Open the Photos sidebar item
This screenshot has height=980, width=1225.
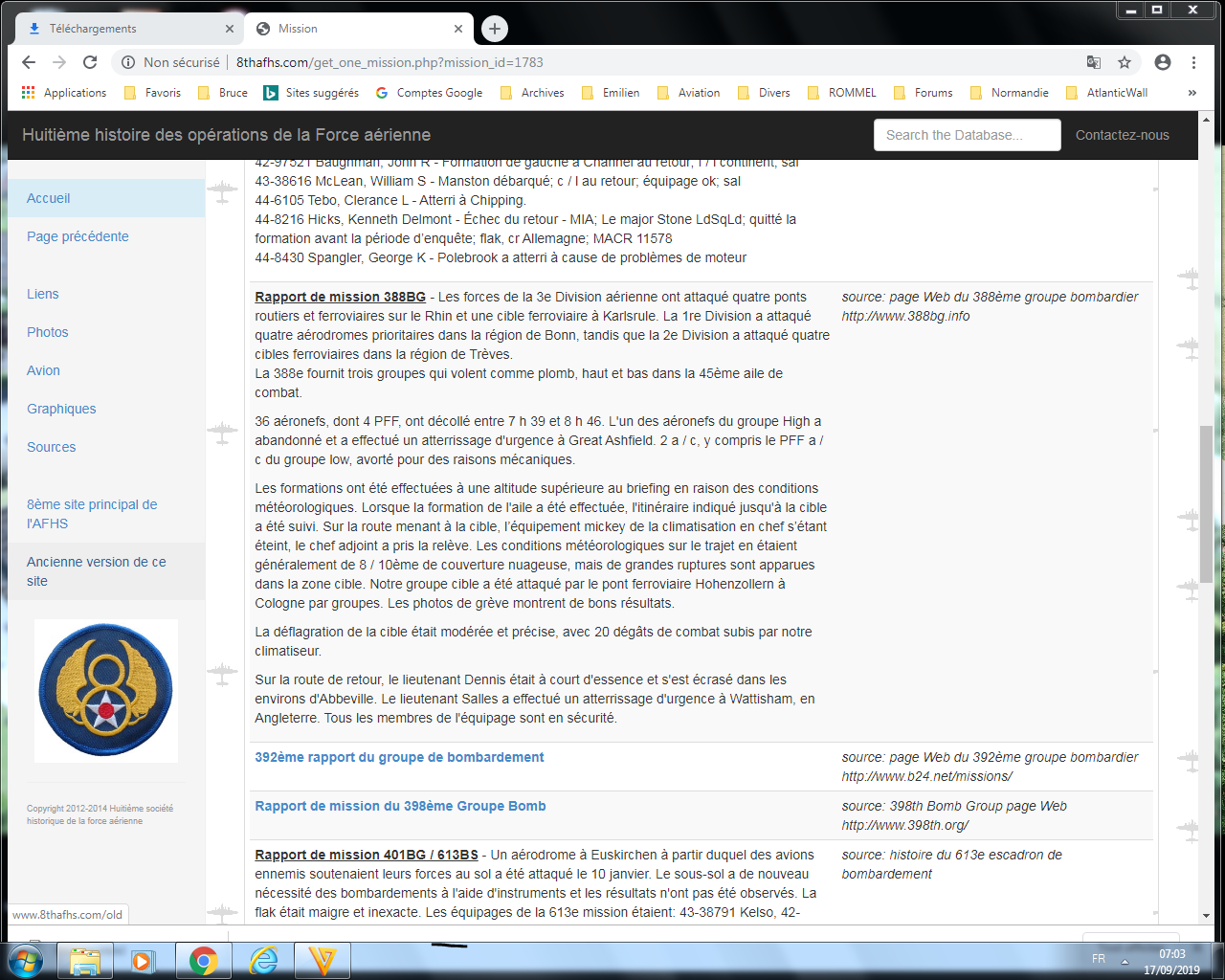click(48, 332)
